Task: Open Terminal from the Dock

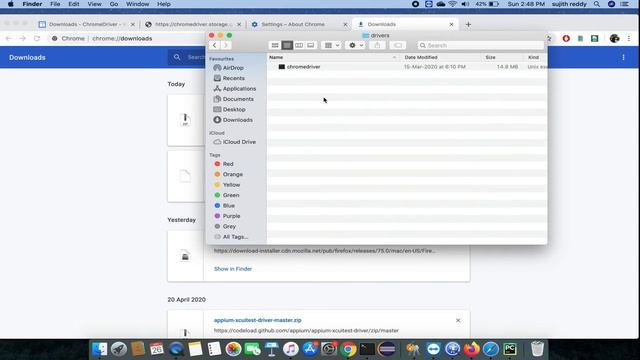Action: pos(367,349)
